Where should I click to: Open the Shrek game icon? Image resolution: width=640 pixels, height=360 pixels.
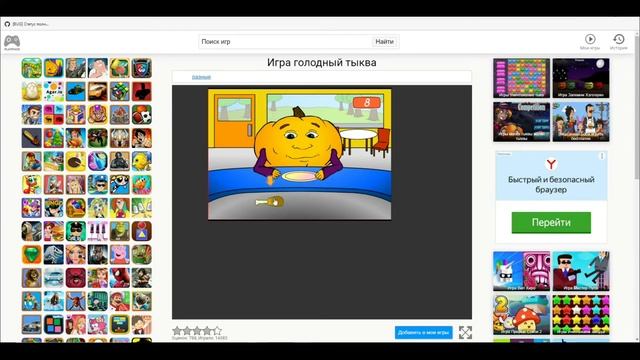120,231
